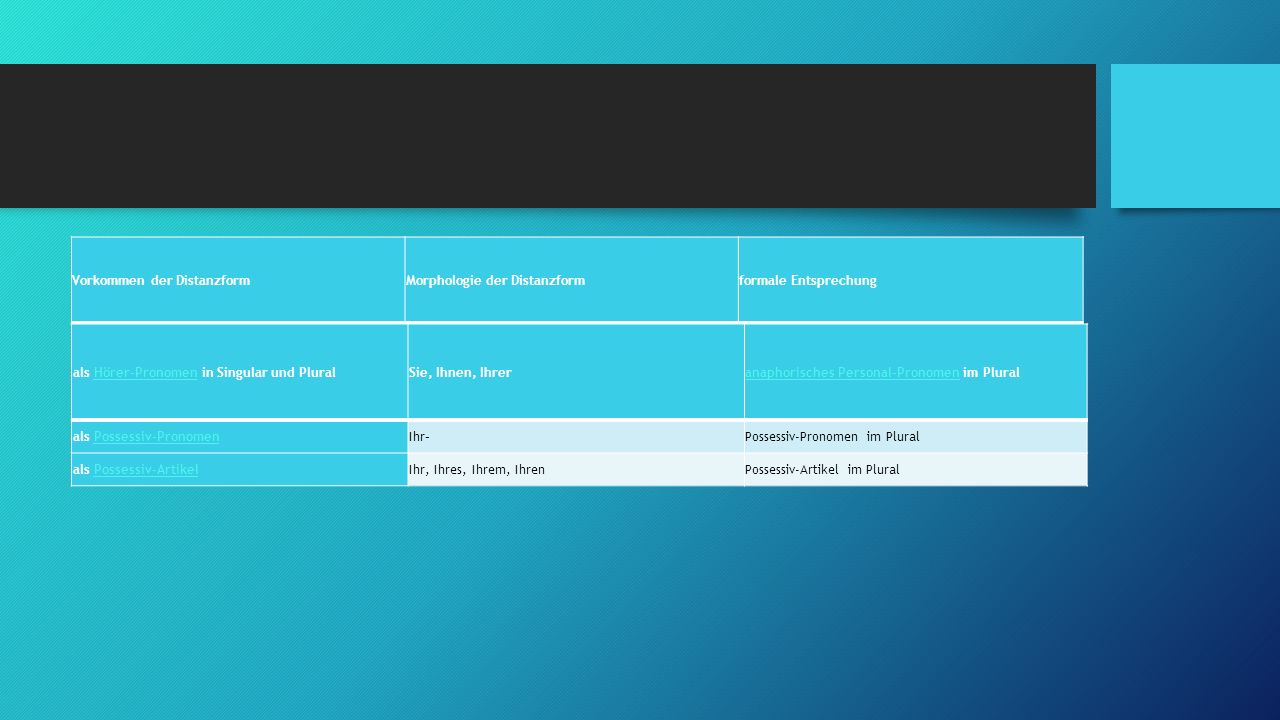Click the 'formale Entsprechung' header cell
The width and height of the screenshot is (1280, 720).
pos(910,280)
